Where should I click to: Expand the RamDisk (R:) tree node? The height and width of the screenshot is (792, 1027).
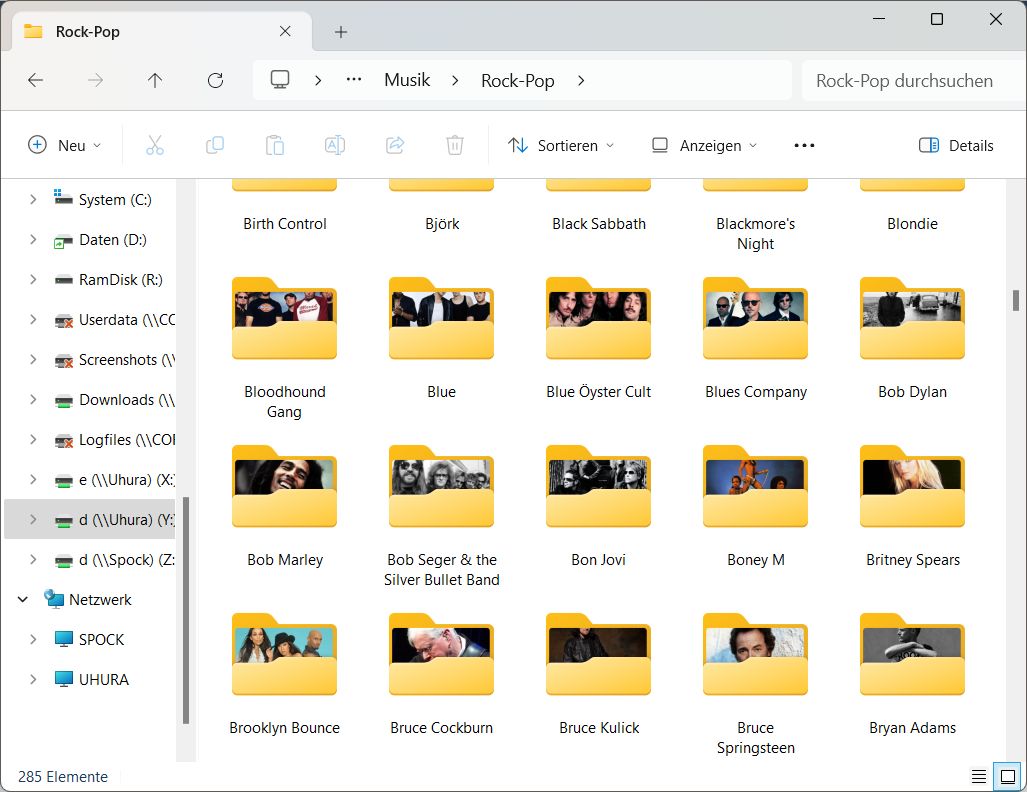tap(33, 280)
